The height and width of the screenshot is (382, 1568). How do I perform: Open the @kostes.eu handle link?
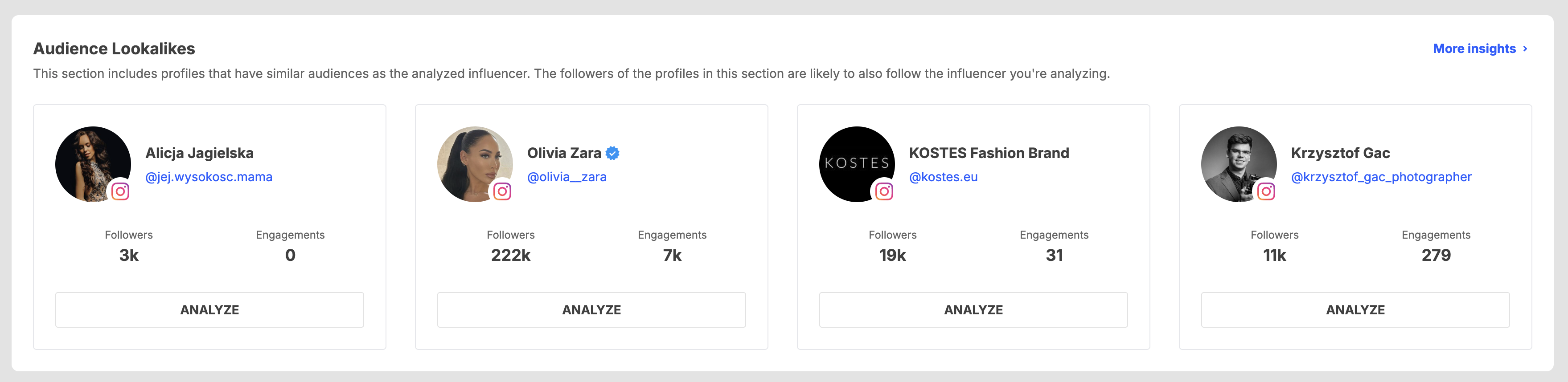944,177
